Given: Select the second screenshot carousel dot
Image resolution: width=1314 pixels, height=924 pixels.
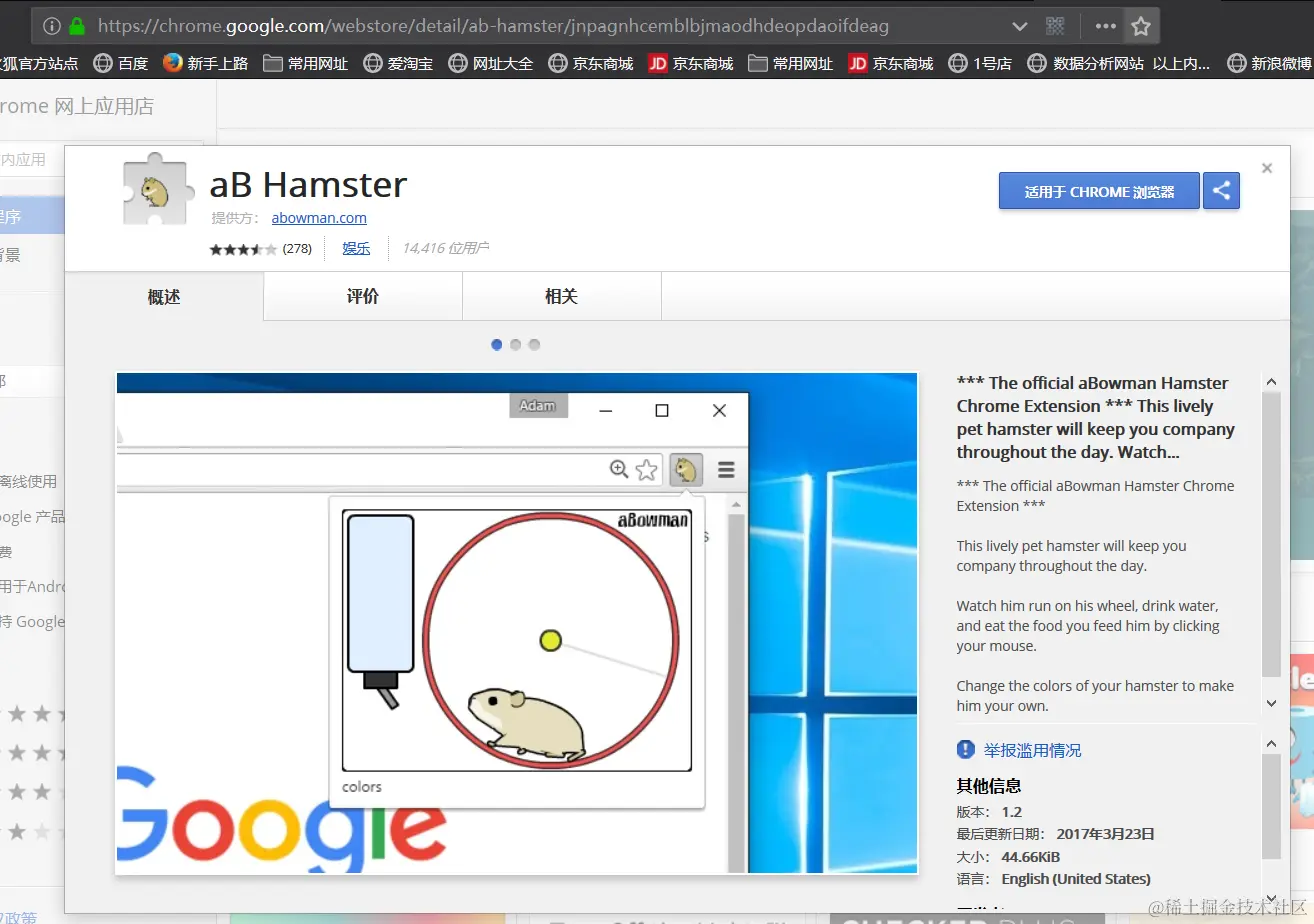Looking at the screenshot, I should (x=516, y=345).
